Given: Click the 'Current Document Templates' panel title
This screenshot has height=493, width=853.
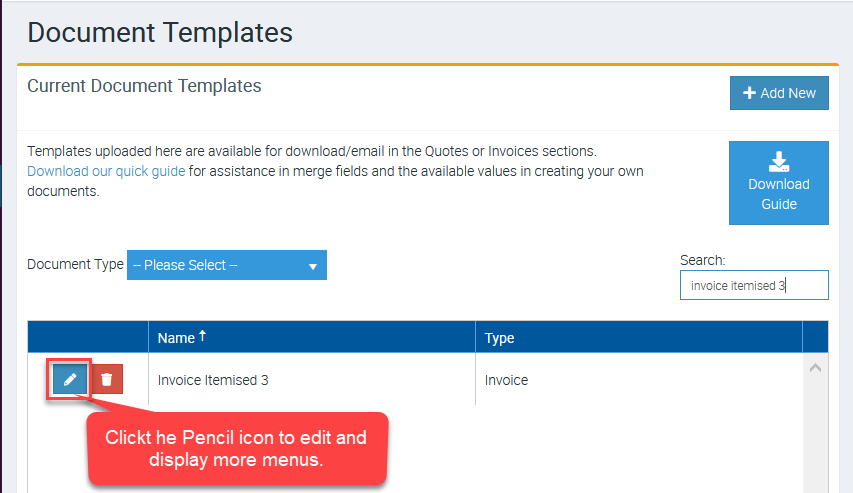Looking at the screenshot, I should (144, 86).
